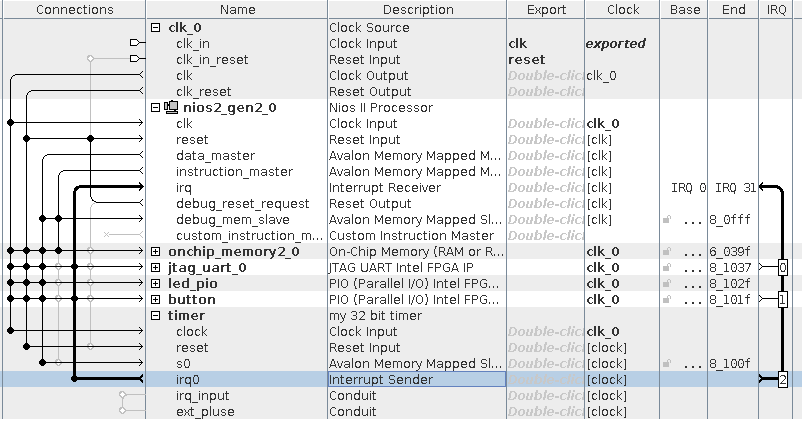Toggle open connection dot on ext_pluse row
Screen dimensions: 802x425
(123, 412)
